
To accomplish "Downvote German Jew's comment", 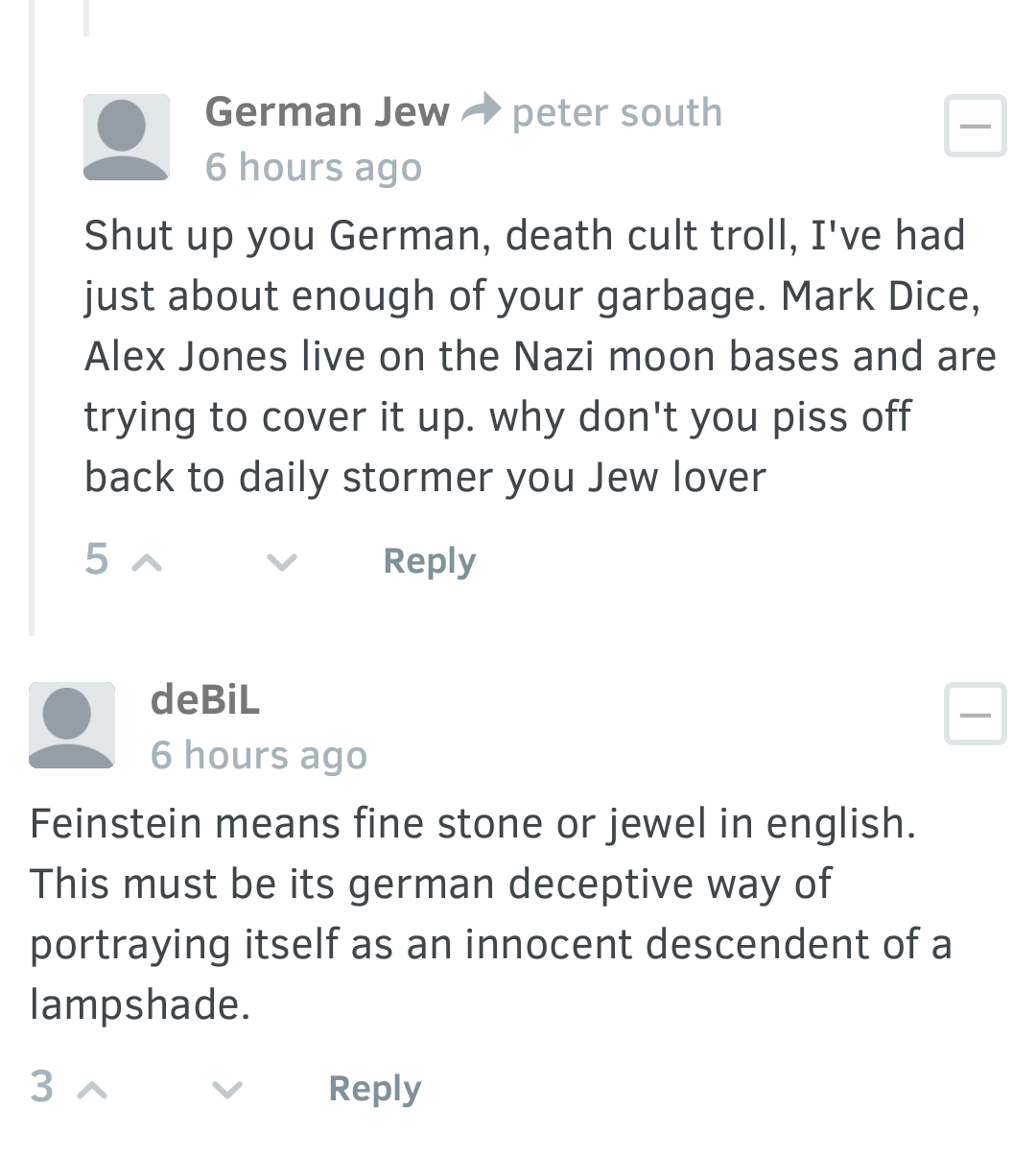I will [x=281, y=563].
